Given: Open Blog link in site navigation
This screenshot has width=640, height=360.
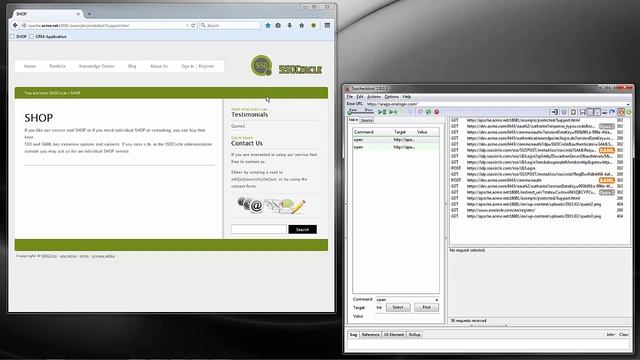Looking at the screenshot, I should [x=132, y=66].
